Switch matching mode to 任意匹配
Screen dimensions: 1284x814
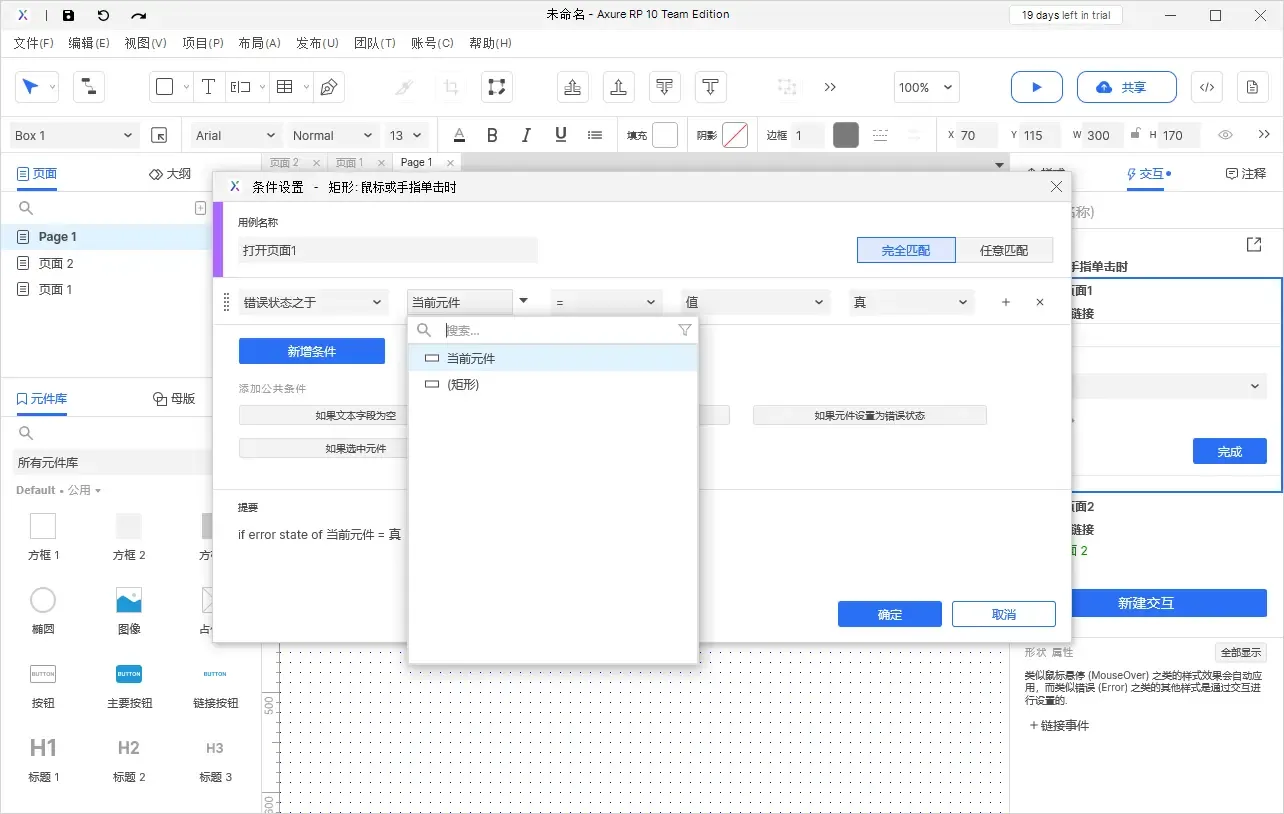pyautogui.click(x=1006, y=250)
